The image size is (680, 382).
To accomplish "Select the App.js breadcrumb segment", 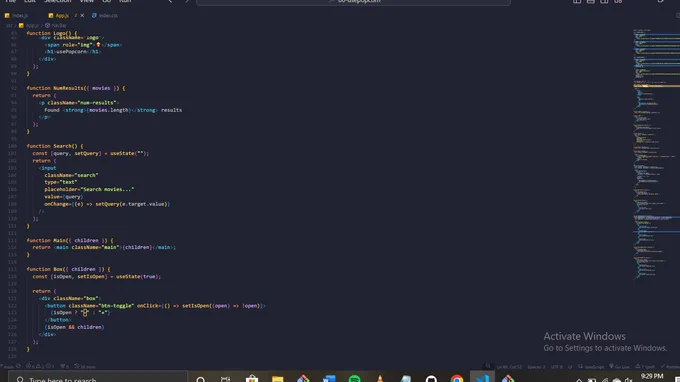I will click(x=29, y=26).
